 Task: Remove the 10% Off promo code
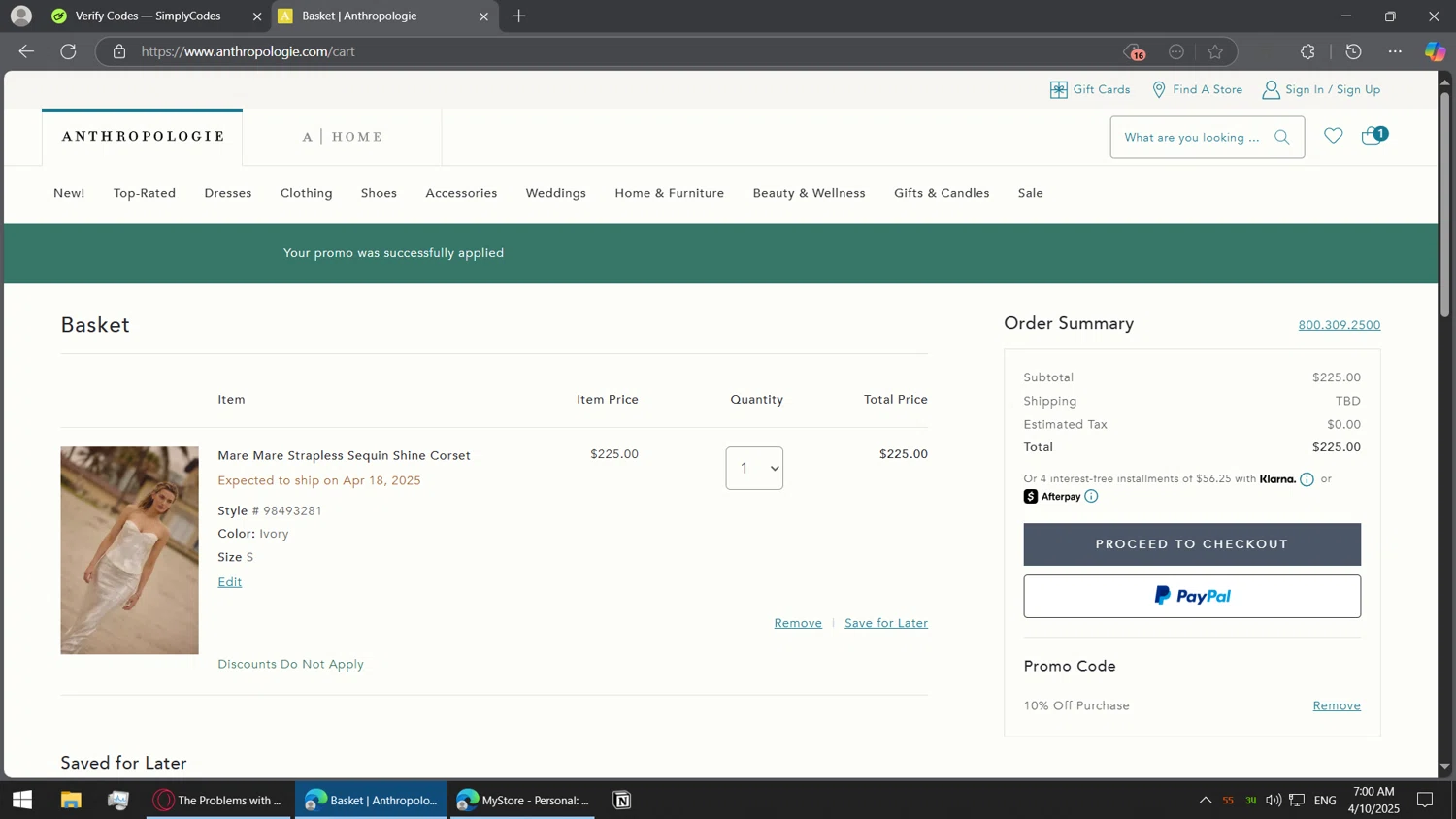1336,705
